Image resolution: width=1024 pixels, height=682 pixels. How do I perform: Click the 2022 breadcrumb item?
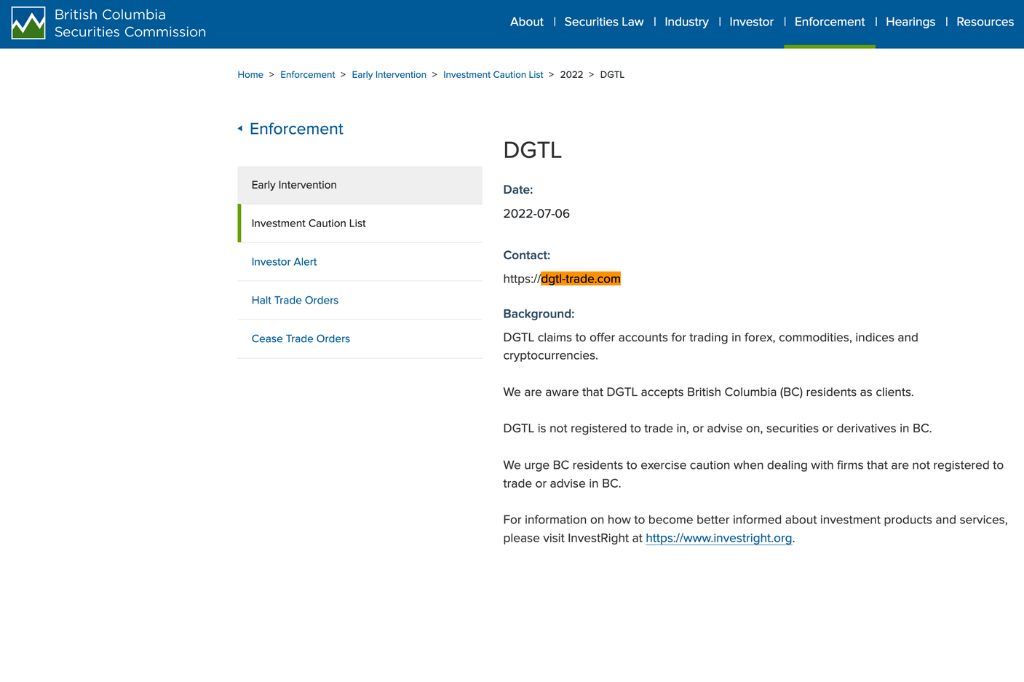click(571, 74)
